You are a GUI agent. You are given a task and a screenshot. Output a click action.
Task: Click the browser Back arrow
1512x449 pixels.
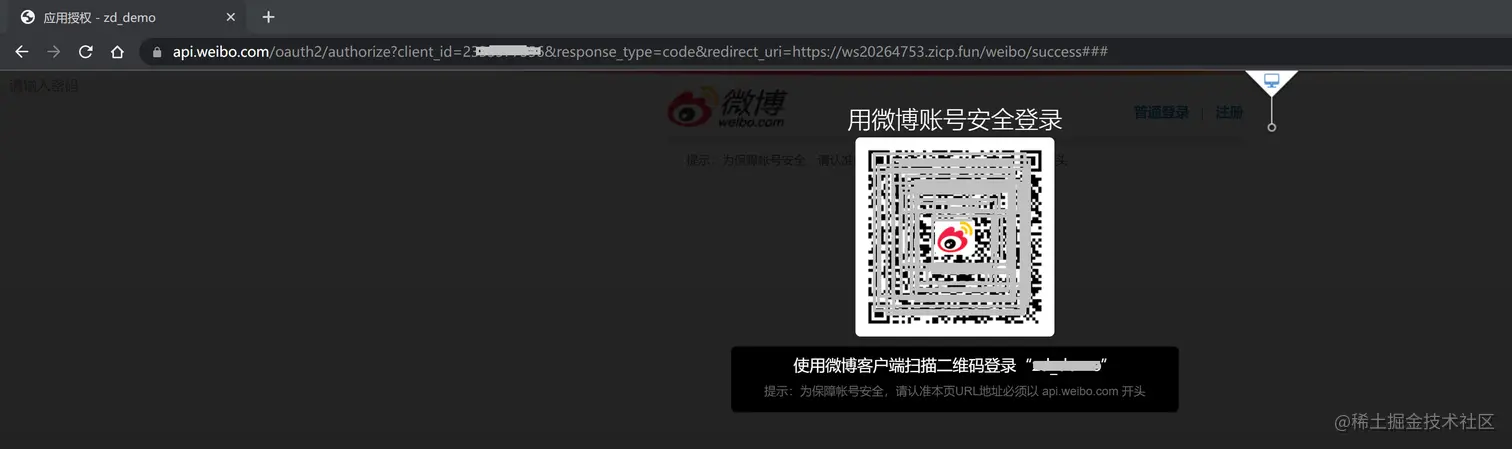[x=22, y=51]
